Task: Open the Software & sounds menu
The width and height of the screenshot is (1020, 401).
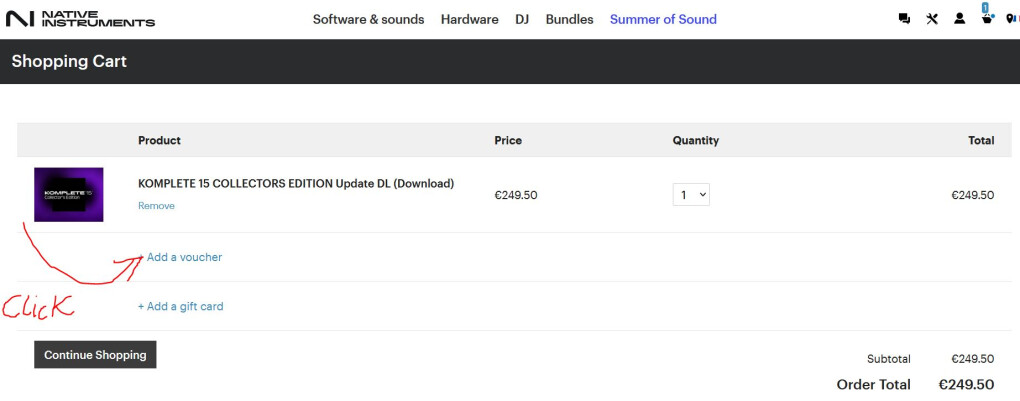Action: [368, 20]
